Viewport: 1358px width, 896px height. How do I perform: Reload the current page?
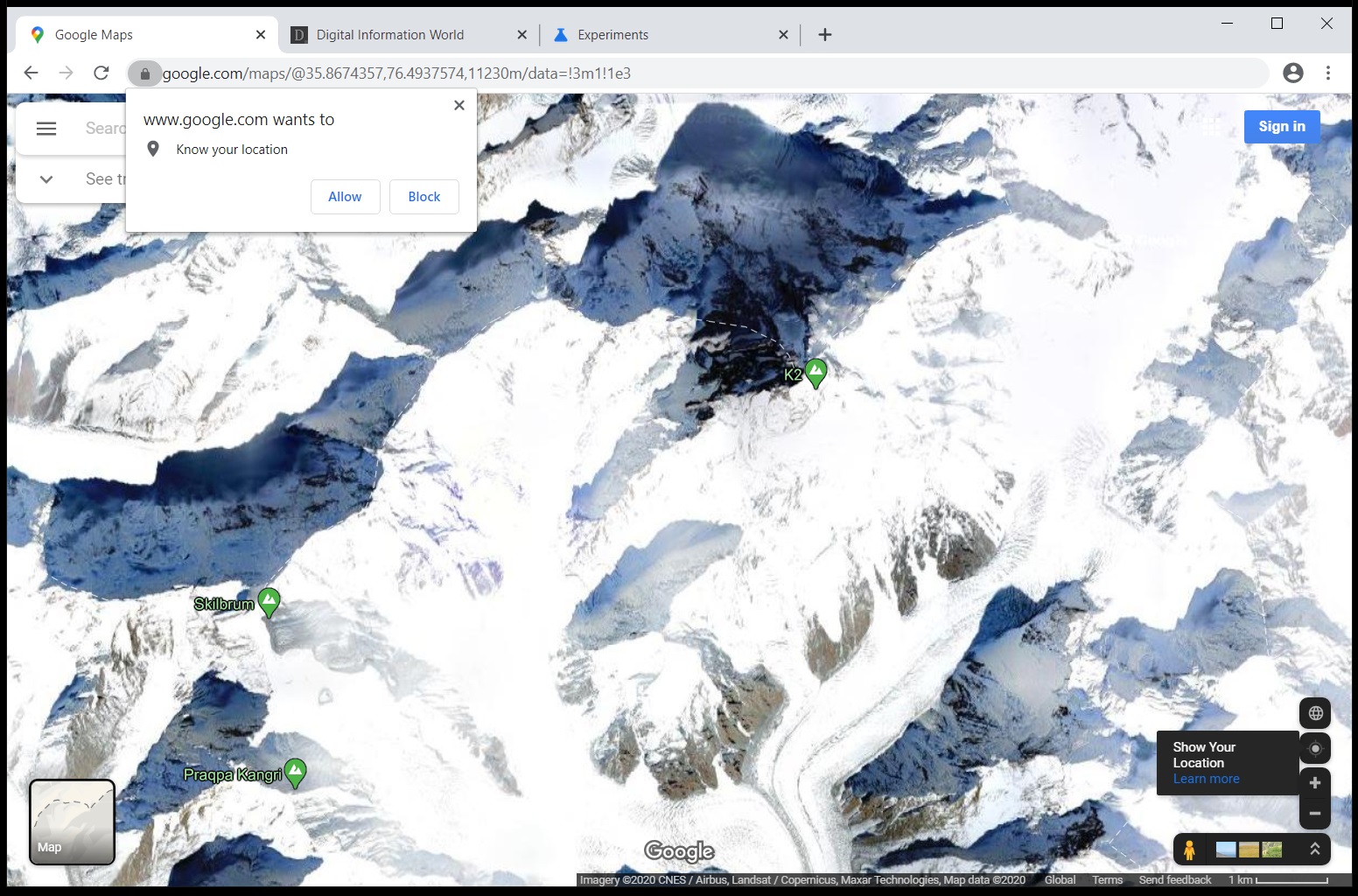click(x=101, y=73)
